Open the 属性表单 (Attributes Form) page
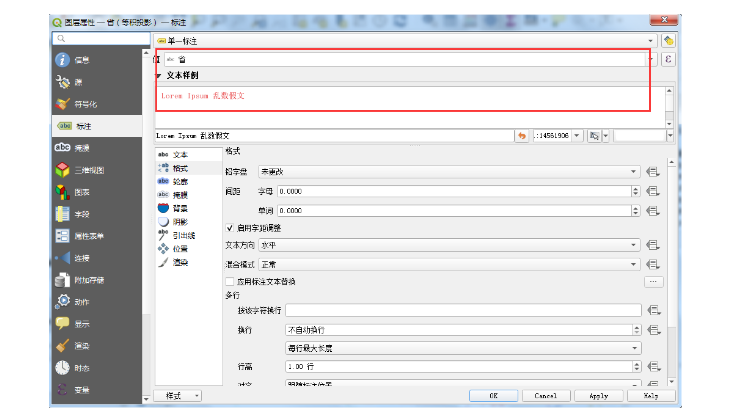This screenshot has width=734, height=416. coord(97,236)
